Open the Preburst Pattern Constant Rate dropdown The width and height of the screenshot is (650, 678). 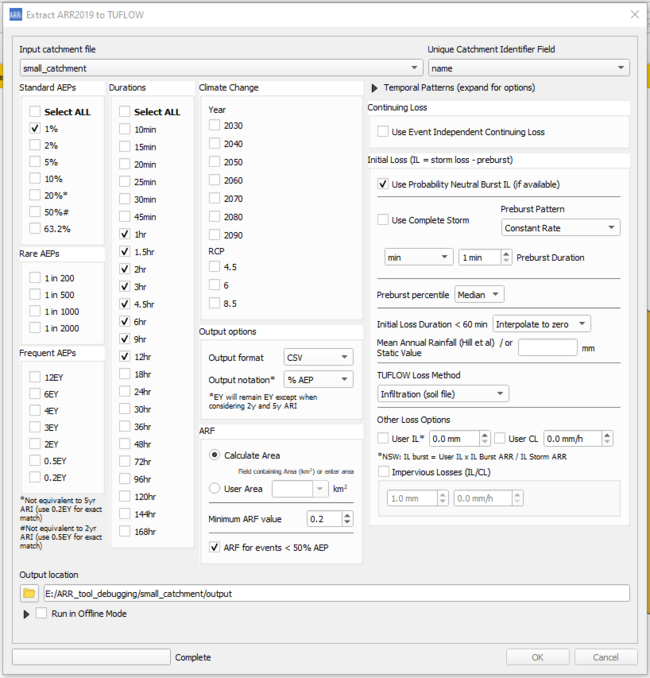pyautogui.click(x=559, y=228)
